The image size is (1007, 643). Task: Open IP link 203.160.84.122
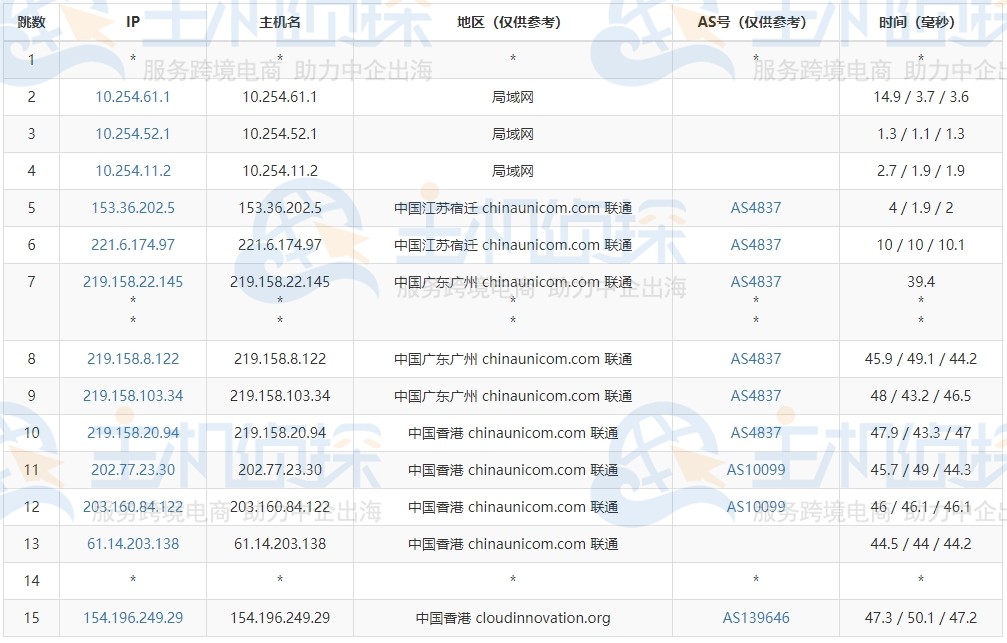pyautogui.click(x=133, y=507)
